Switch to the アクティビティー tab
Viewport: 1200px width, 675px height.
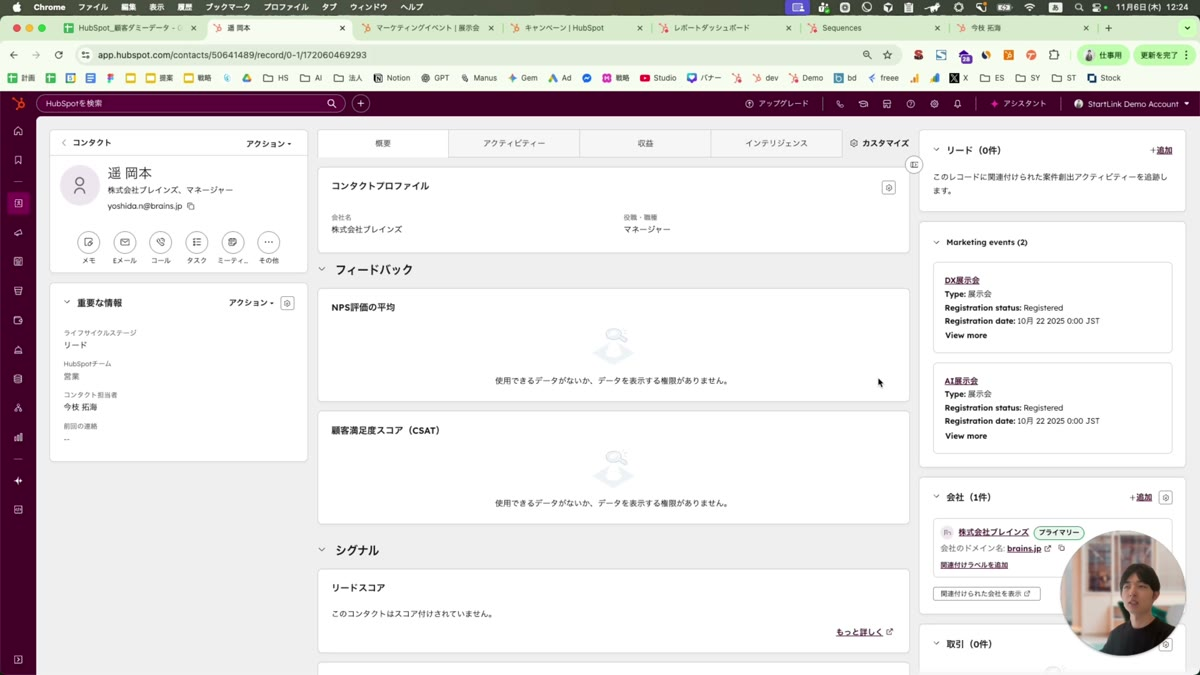tap(514, 143)
